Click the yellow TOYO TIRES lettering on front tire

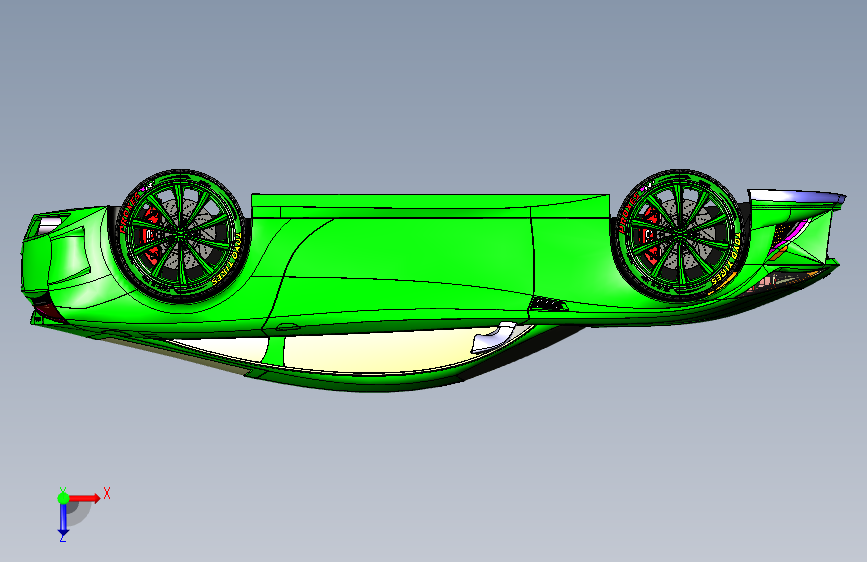(725, 260)
